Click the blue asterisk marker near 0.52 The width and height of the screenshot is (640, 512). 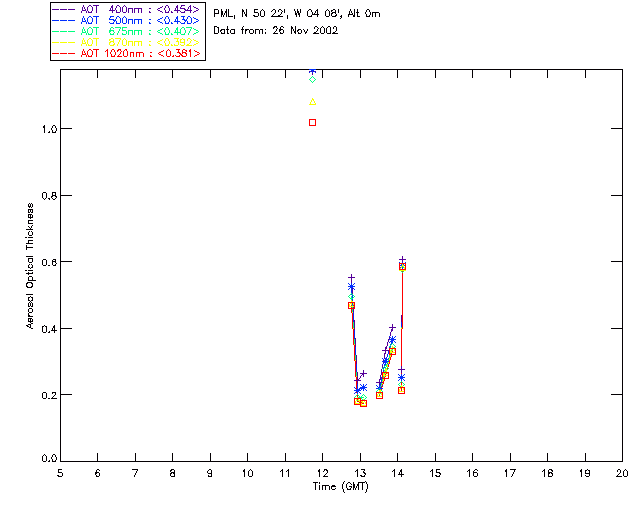point(351,287)
